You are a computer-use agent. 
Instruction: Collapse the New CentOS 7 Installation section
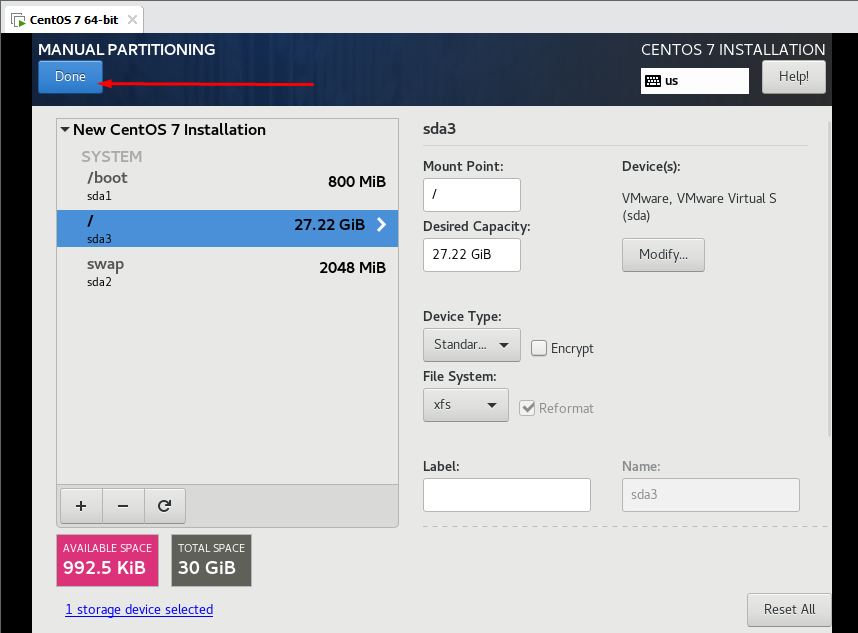pos(65,130)
